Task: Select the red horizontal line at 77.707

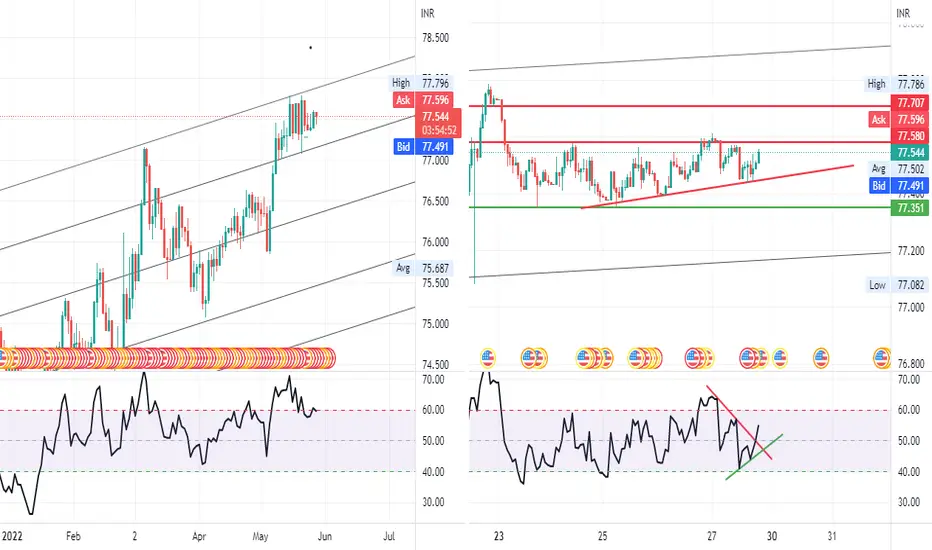Action: [x=680, y=106]
